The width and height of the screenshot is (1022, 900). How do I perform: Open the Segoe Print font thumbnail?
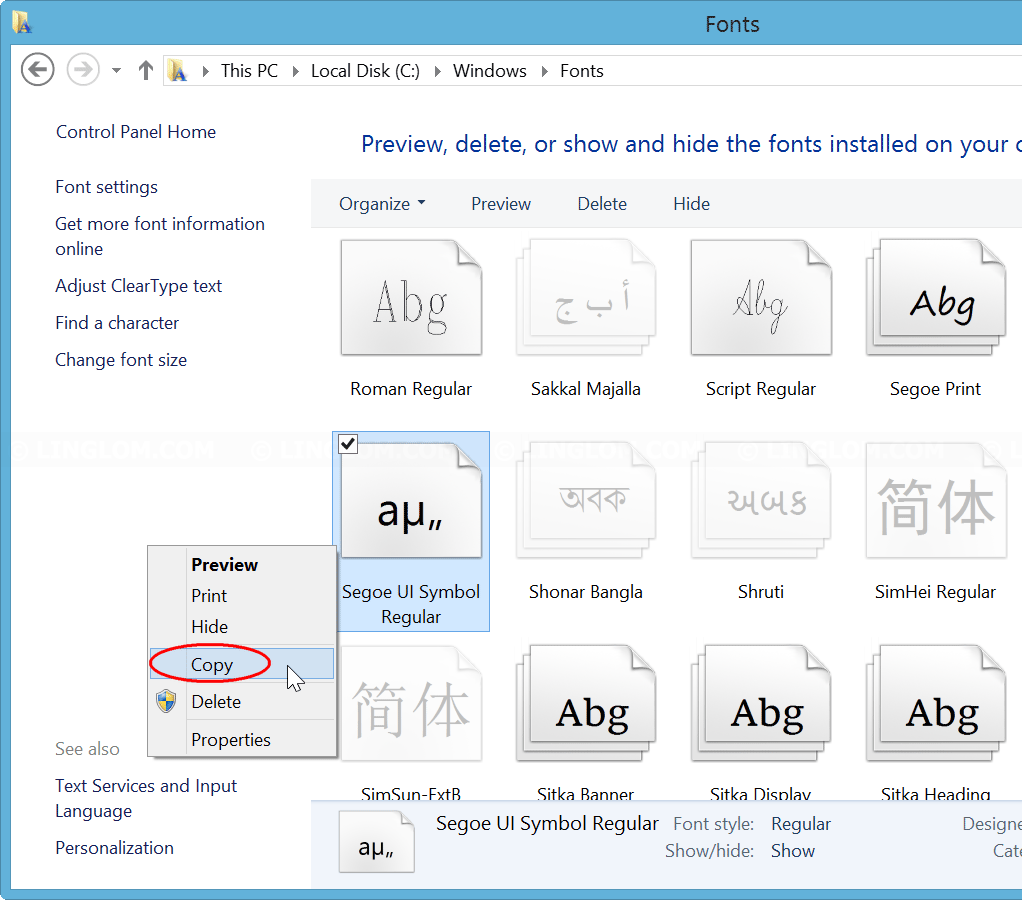point(934,297)
